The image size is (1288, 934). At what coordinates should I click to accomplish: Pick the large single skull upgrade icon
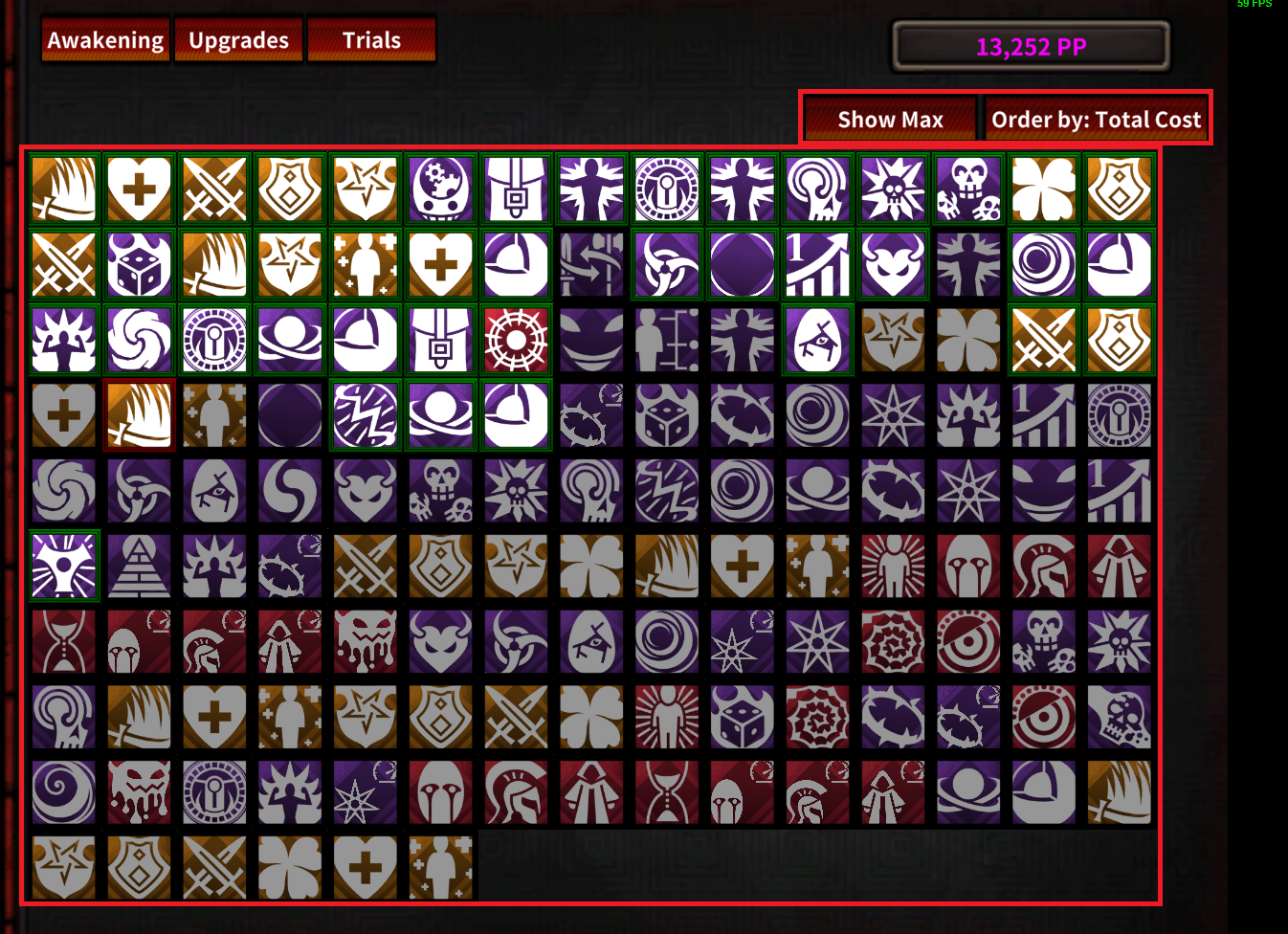point(1119,718)
